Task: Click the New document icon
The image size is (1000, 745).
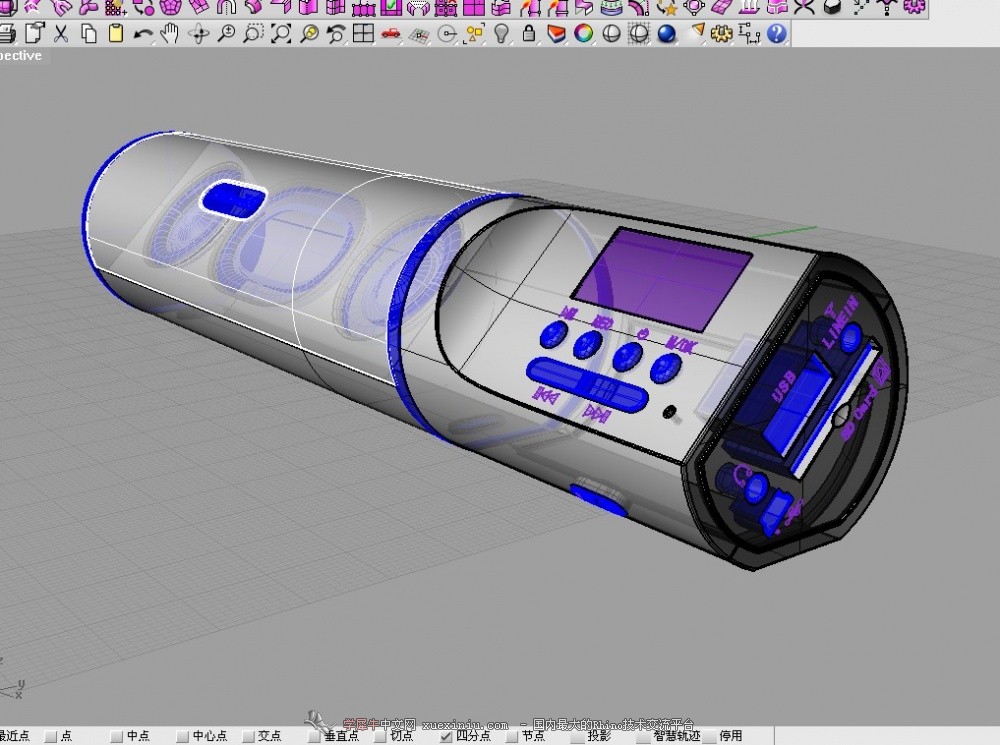Action: coord(35,33)
